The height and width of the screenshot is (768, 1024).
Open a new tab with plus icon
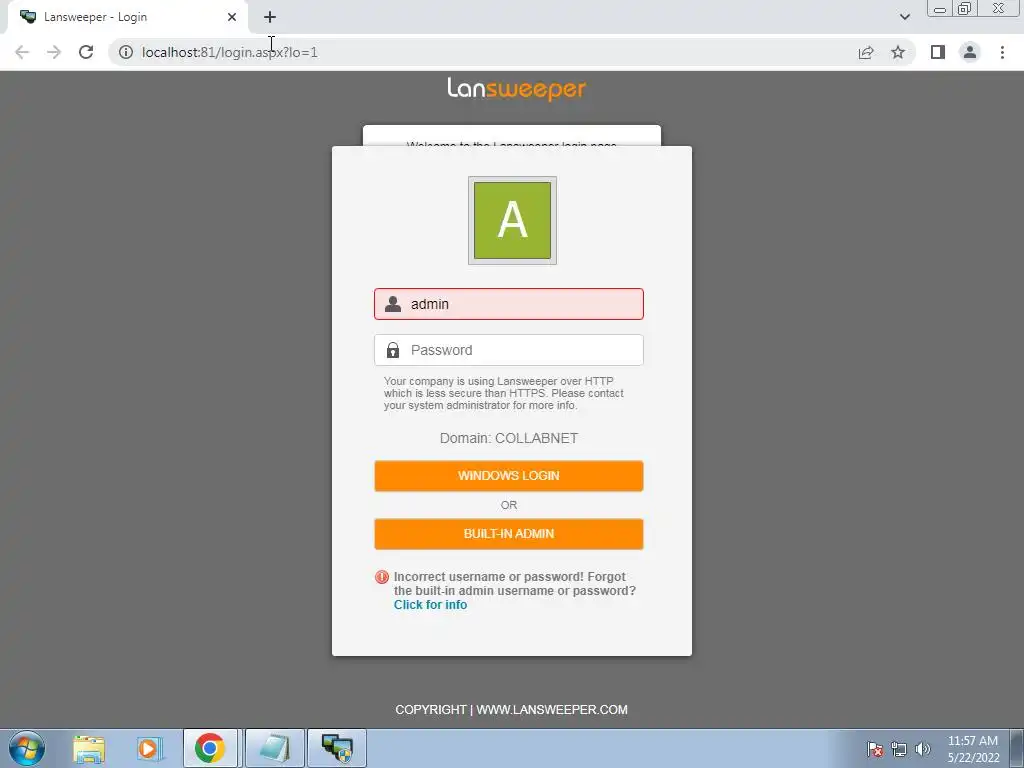pos(270,17)
